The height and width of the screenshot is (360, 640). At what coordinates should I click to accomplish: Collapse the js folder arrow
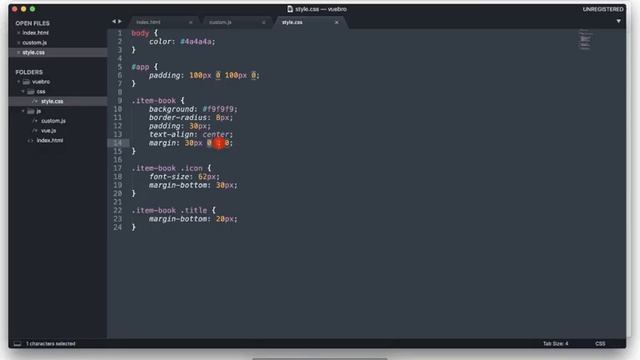tap(23, 111)
